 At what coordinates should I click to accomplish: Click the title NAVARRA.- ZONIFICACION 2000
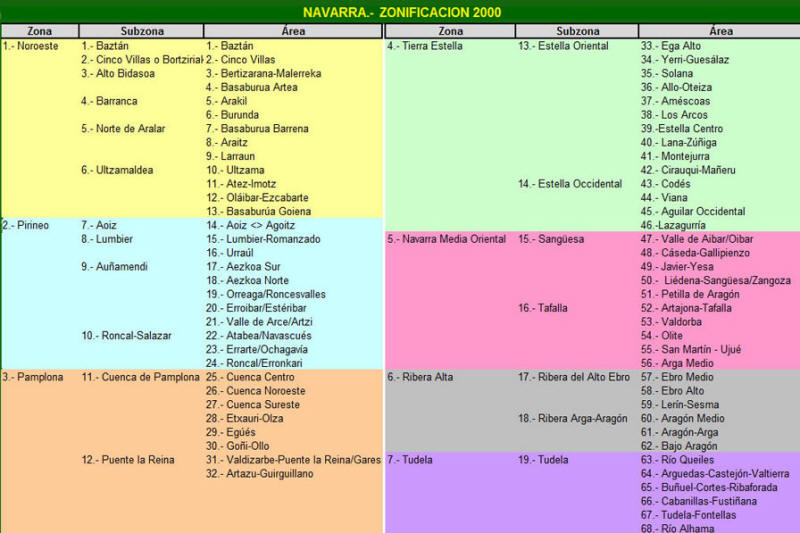(402, 12)
